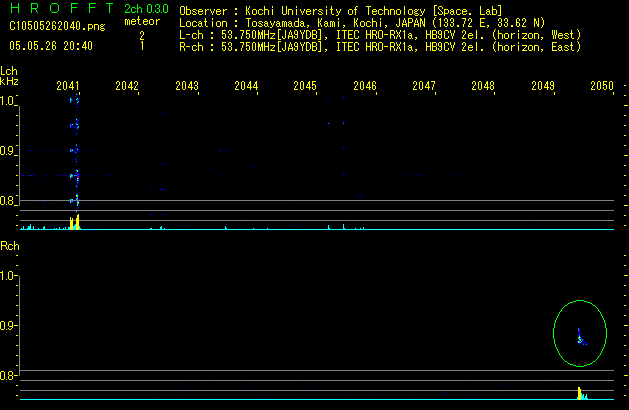This screenshot has height=410, width=629.
Task: Click the 2050 time axis marker
Action: [x=602, y=86]
